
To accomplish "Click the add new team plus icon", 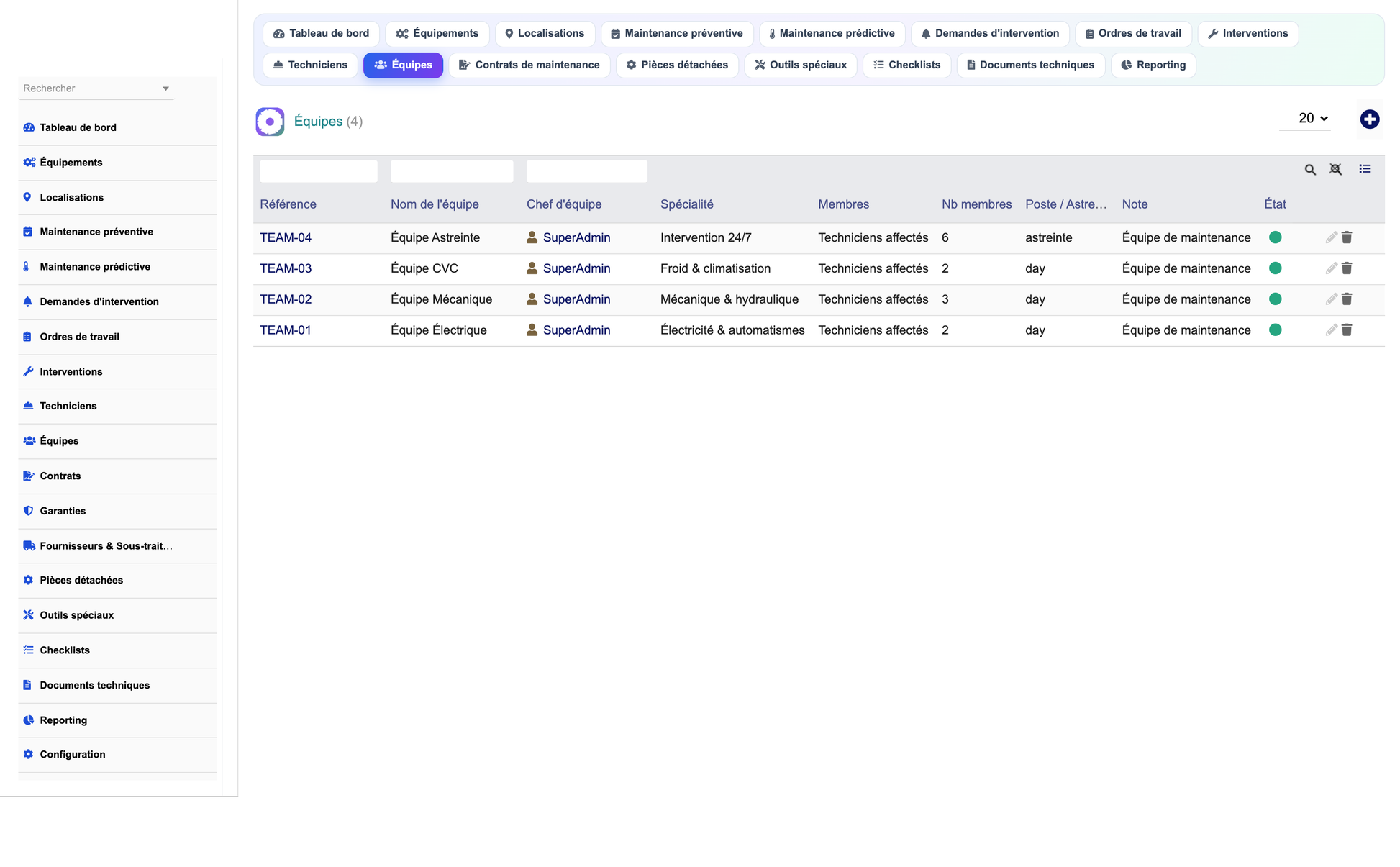I will [x=1369, y=119].
